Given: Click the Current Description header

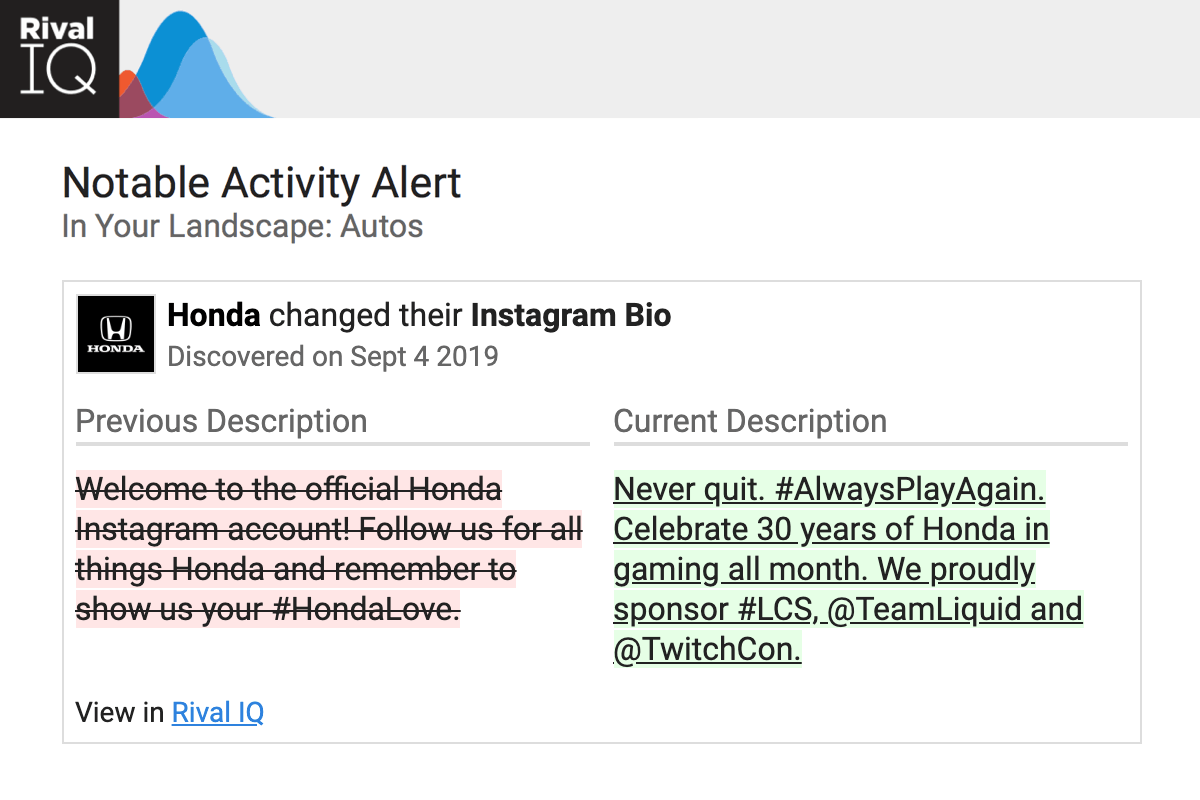Looking at the screenshot, I should [750, 421].
